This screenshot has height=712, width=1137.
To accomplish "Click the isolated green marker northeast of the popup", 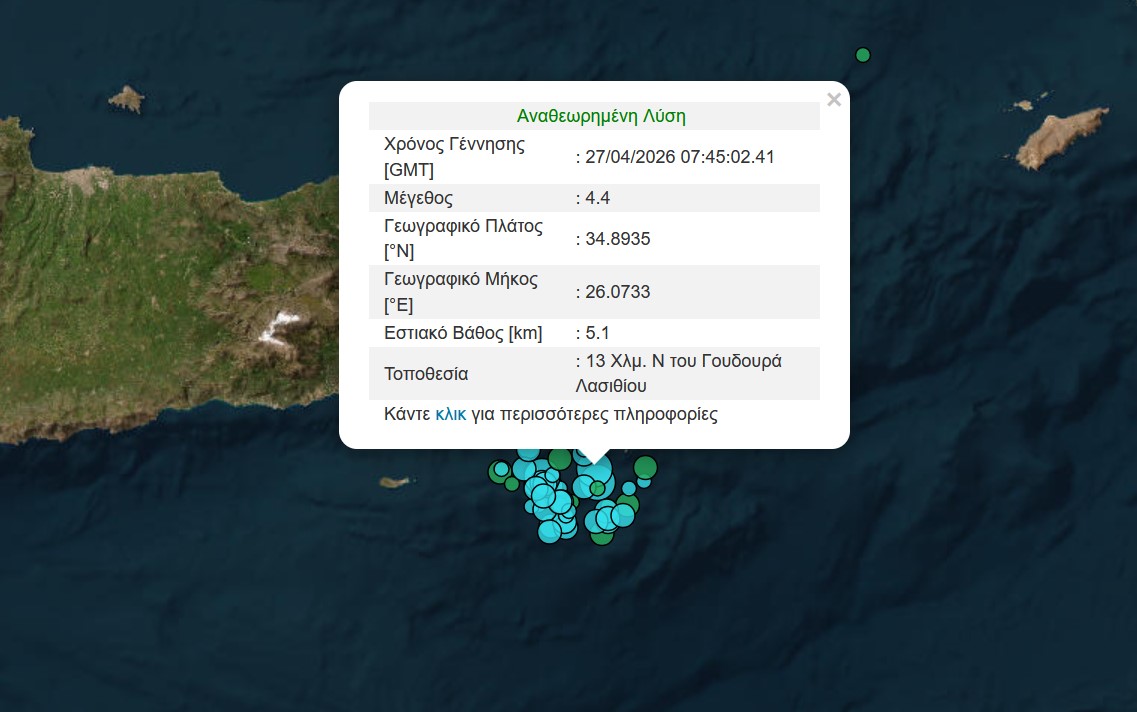I will (863, 54).
